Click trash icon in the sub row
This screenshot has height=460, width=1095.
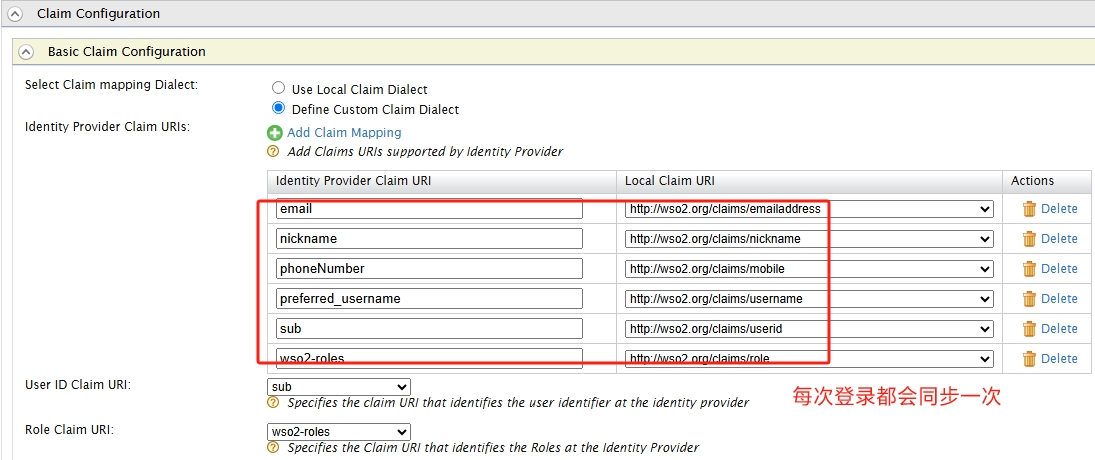(x=1029, y=329)
